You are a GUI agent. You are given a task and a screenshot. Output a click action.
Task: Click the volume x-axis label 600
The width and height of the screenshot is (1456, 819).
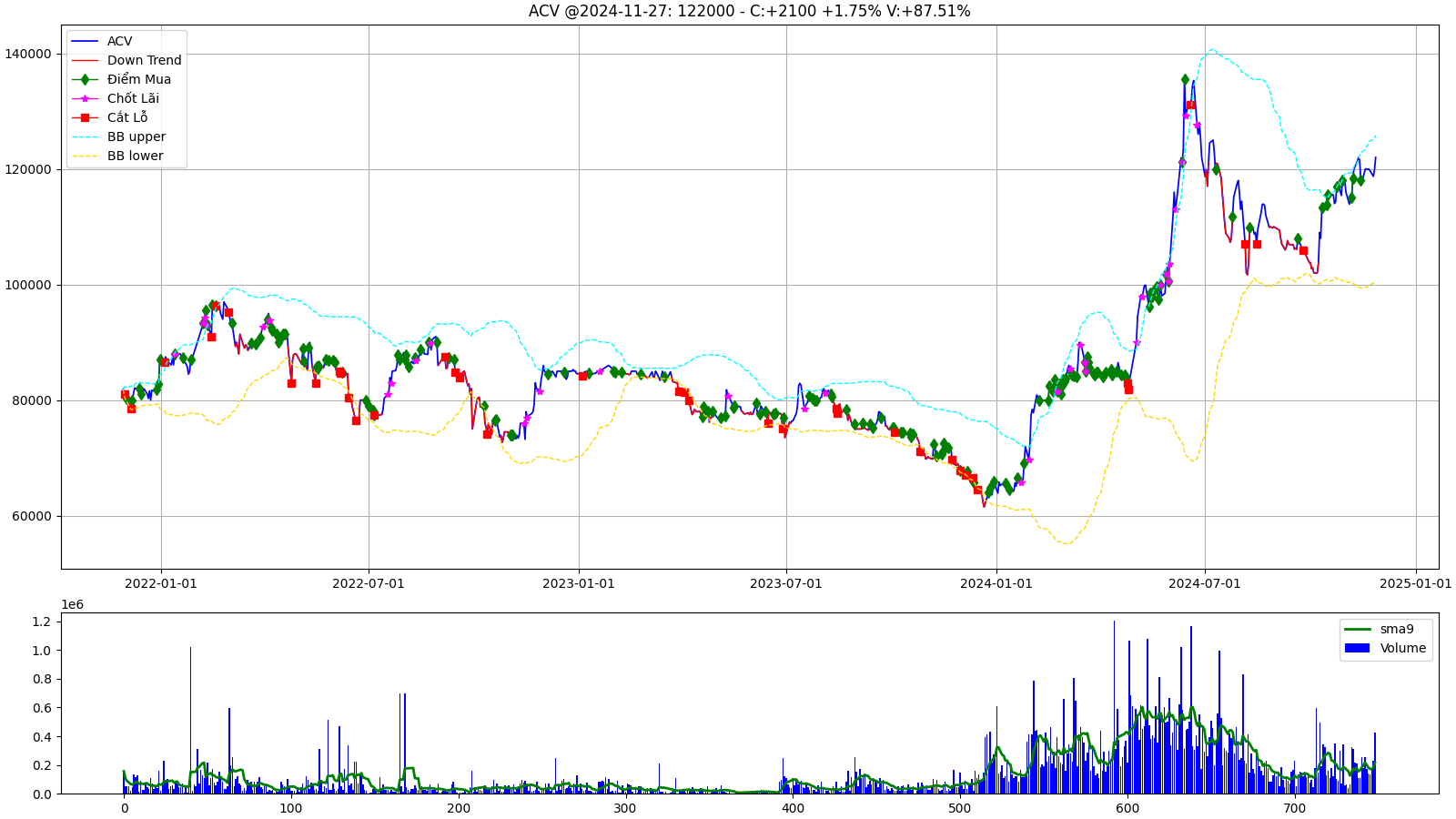(1127, 808)
